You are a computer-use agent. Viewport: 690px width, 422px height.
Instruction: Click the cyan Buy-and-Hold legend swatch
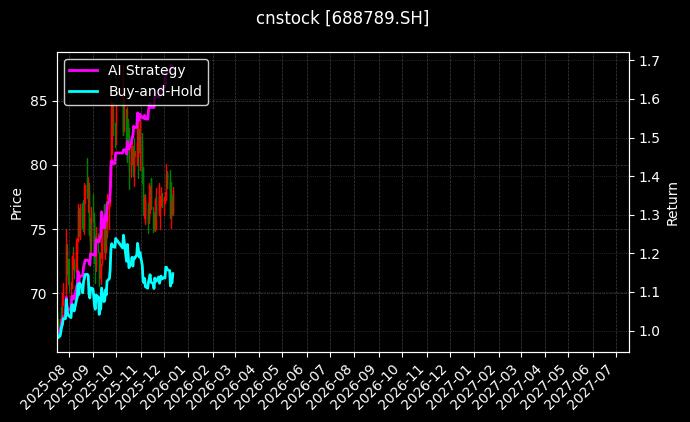click(x=84, y=91)
